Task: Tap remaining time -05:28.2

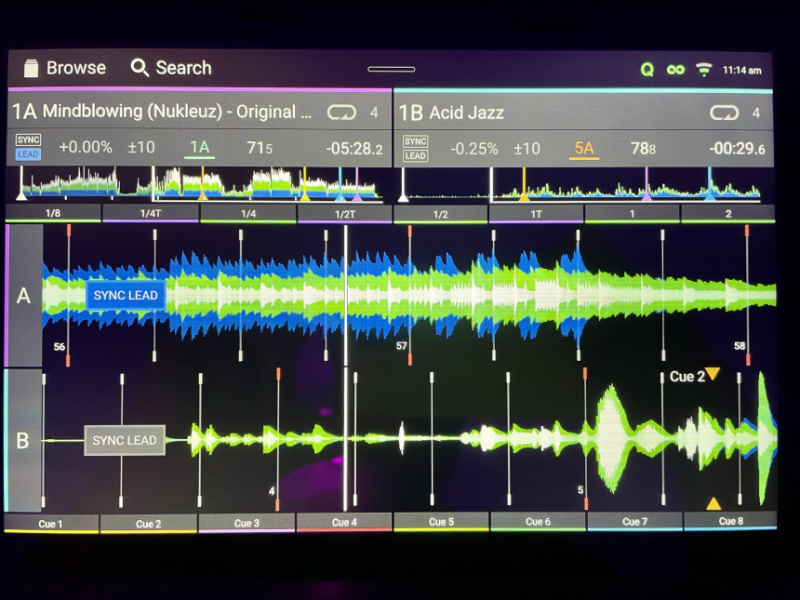Action: click(354, 148)
